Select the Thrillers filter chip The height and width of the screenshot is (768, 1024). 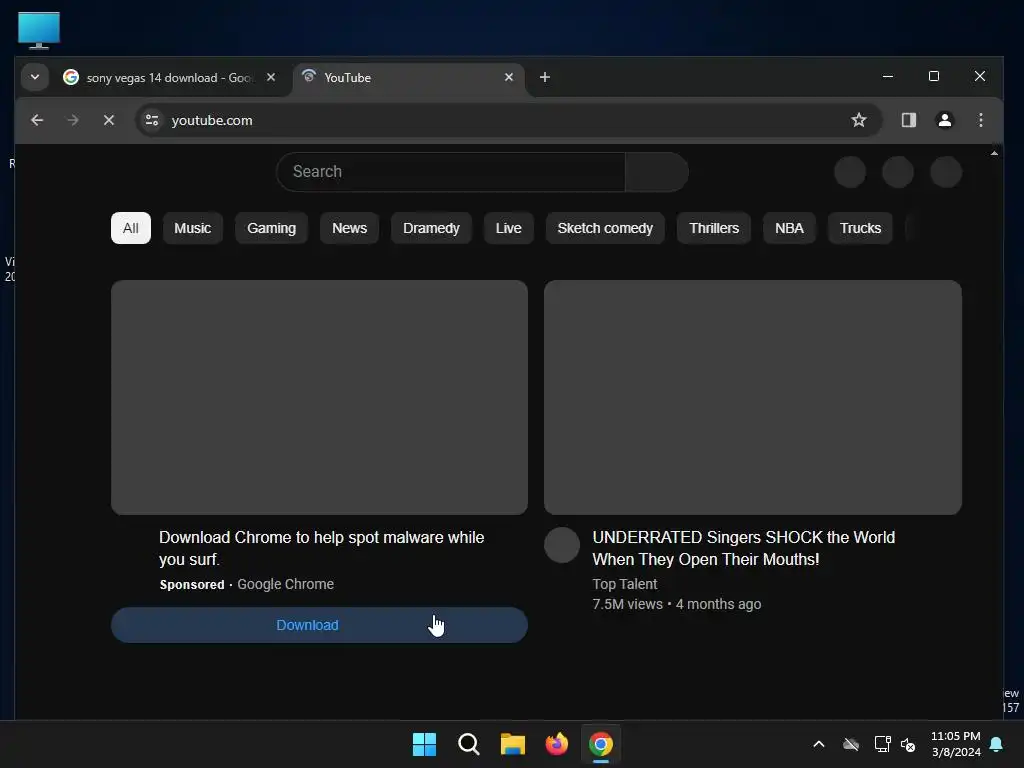(714, 228)
